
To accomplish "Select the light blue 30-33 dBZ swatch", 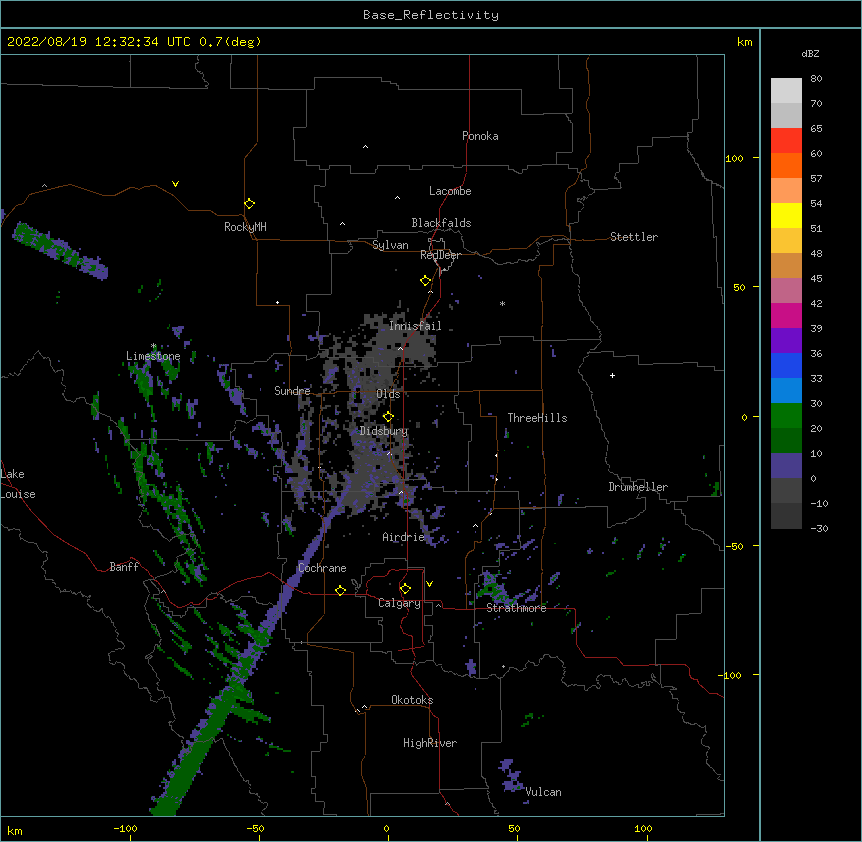I will 786,390.
